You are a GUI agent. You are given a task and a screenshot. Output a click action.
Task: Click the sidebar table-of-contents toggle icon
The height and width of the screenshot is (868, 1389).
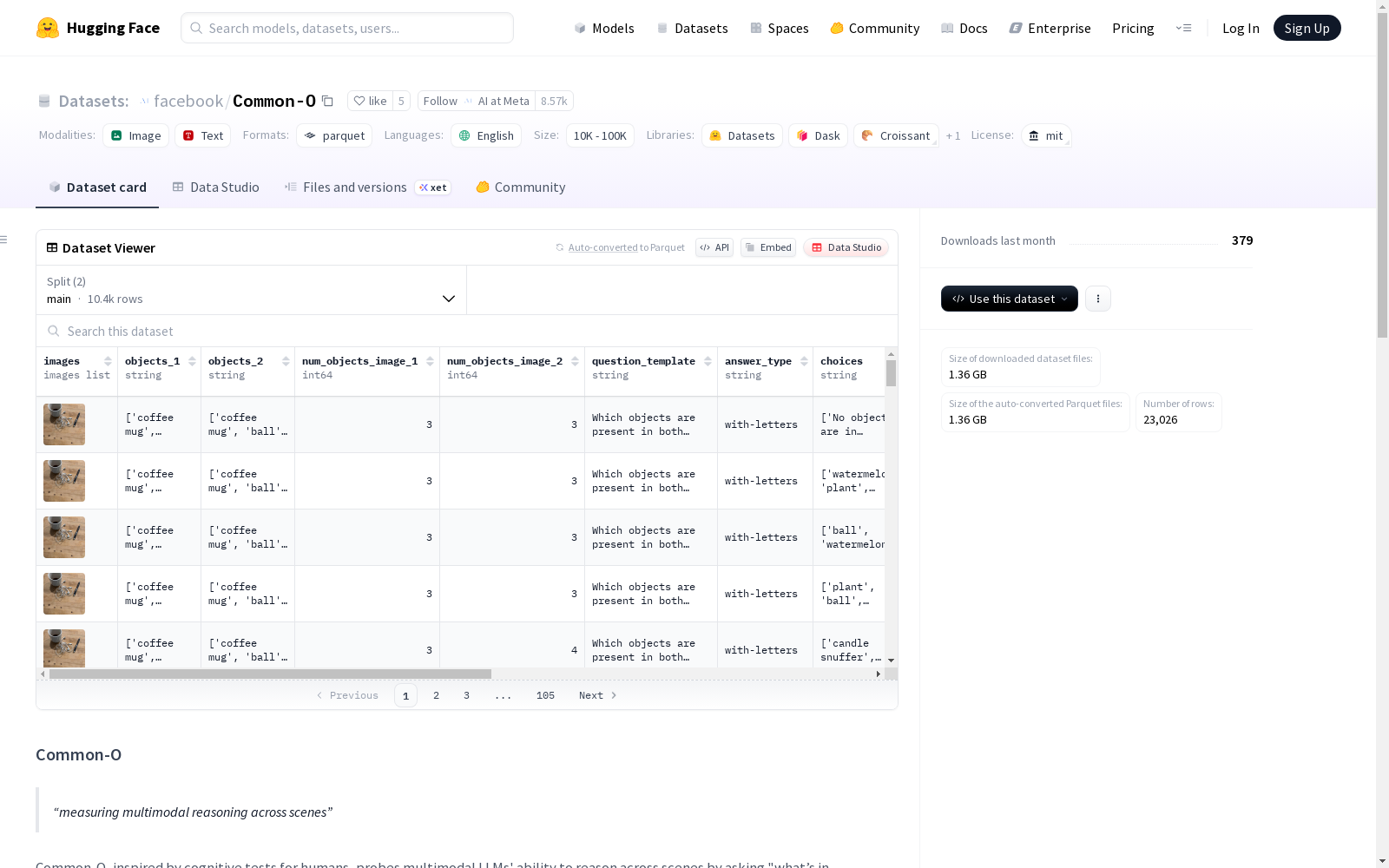pyautogui.click(x=4, y=240)
